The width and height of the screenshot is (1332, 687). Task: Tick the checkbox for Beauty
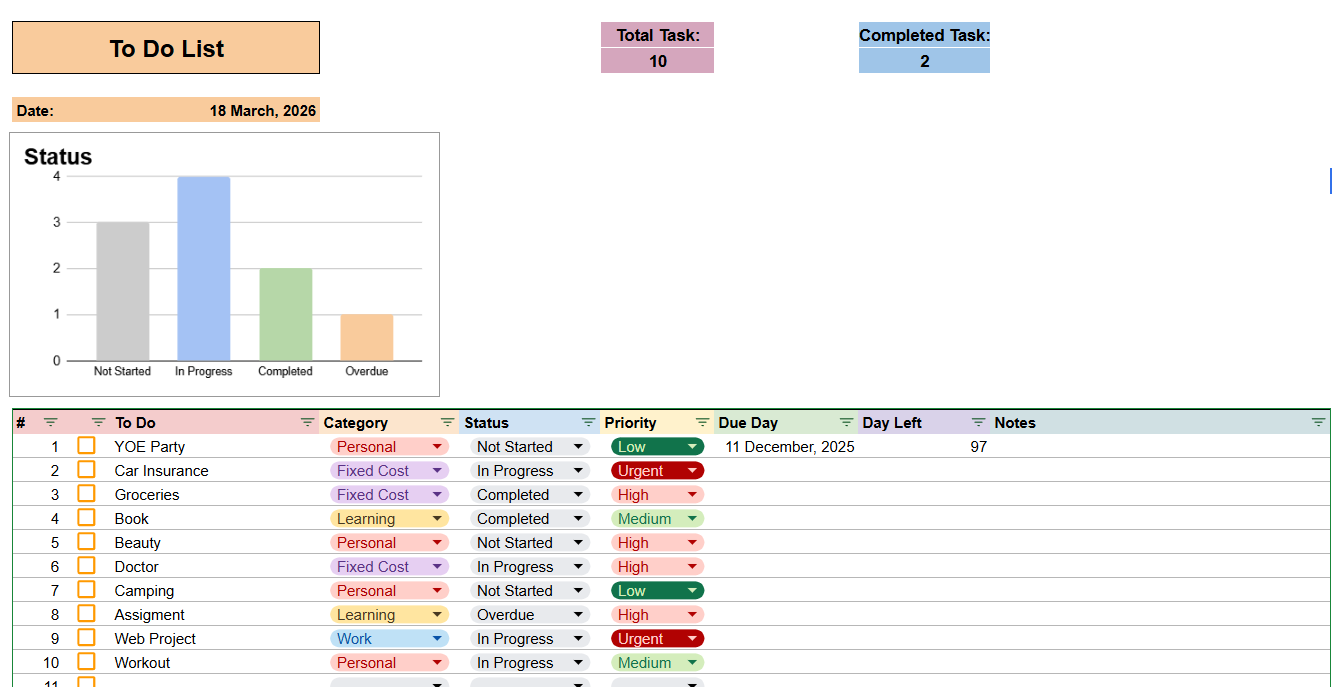[87, 542]
